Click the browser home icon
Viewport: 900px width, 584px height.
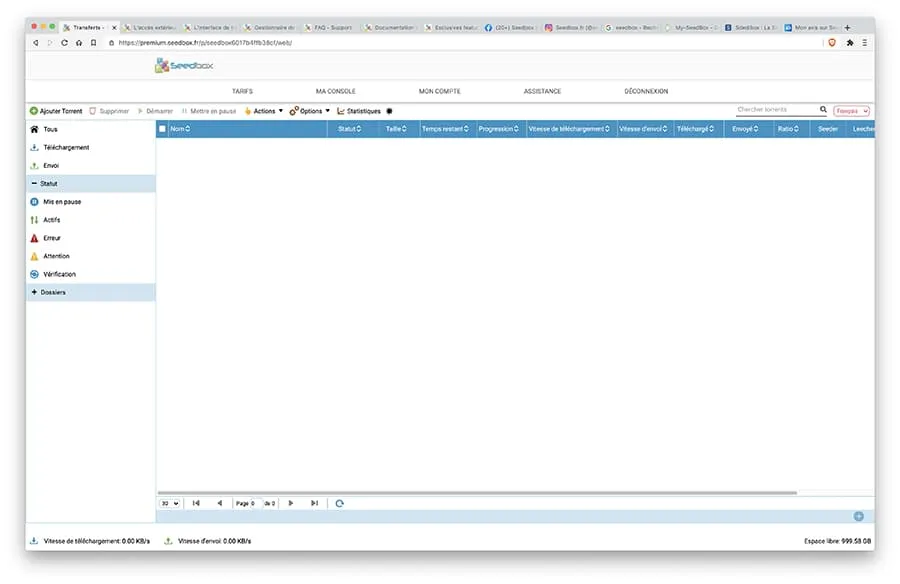coord(79,43)
